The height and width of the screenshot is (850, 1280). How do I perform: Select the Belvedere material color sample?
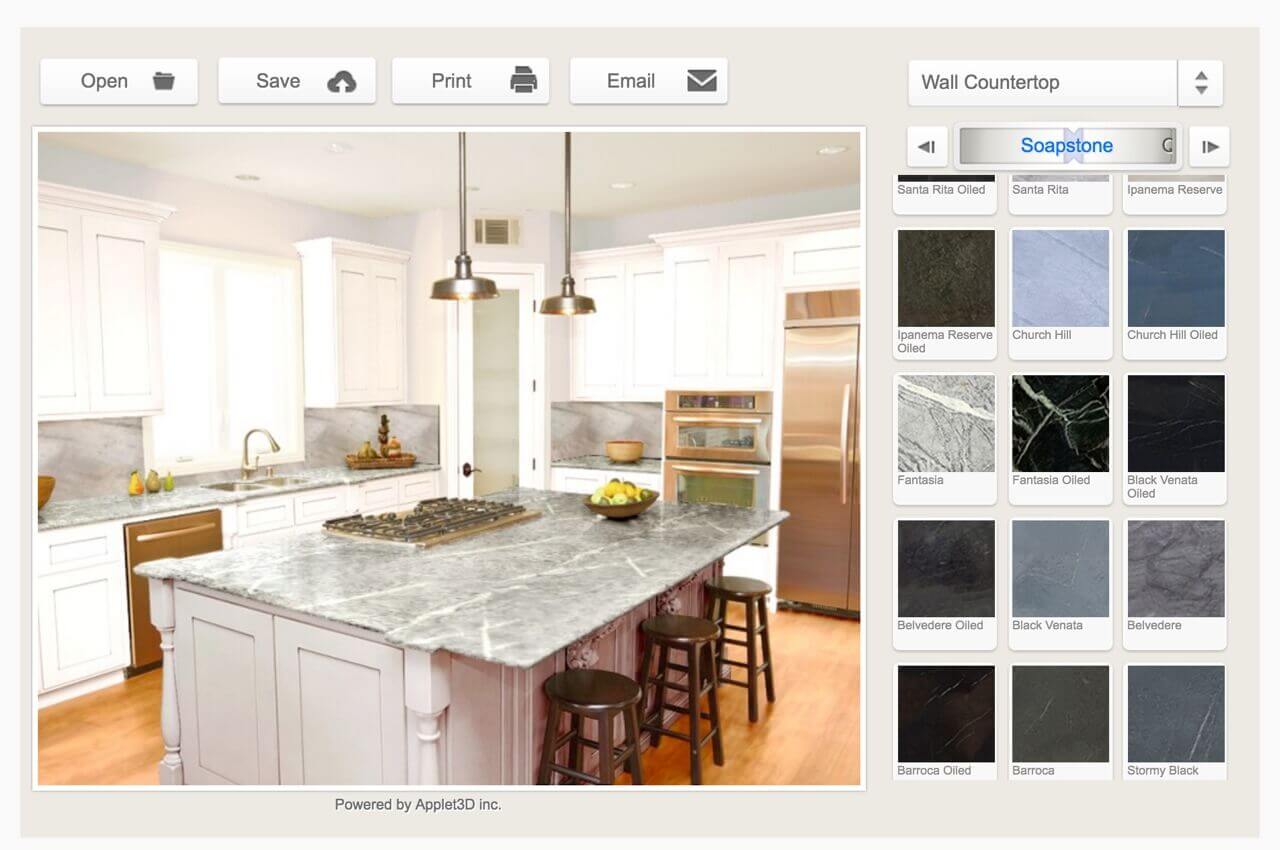click(x=1175, y=567)
